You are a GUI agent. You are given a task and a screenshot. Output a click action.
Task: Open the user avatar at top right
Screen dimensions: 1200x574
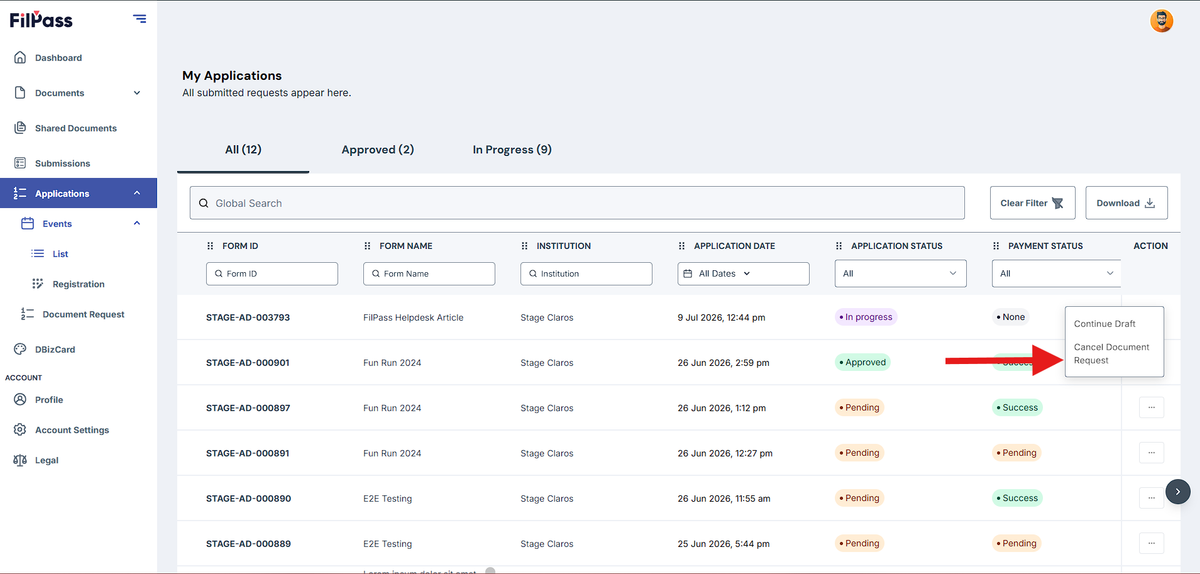tap(1162, 21)
